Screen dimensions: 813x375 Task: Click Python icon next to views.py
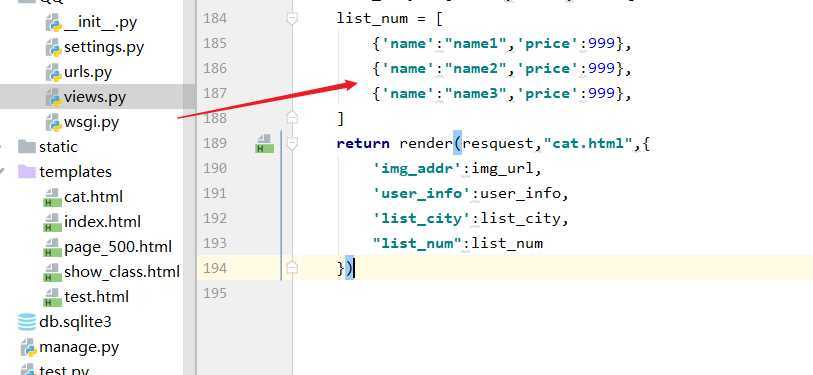(53, 98)
